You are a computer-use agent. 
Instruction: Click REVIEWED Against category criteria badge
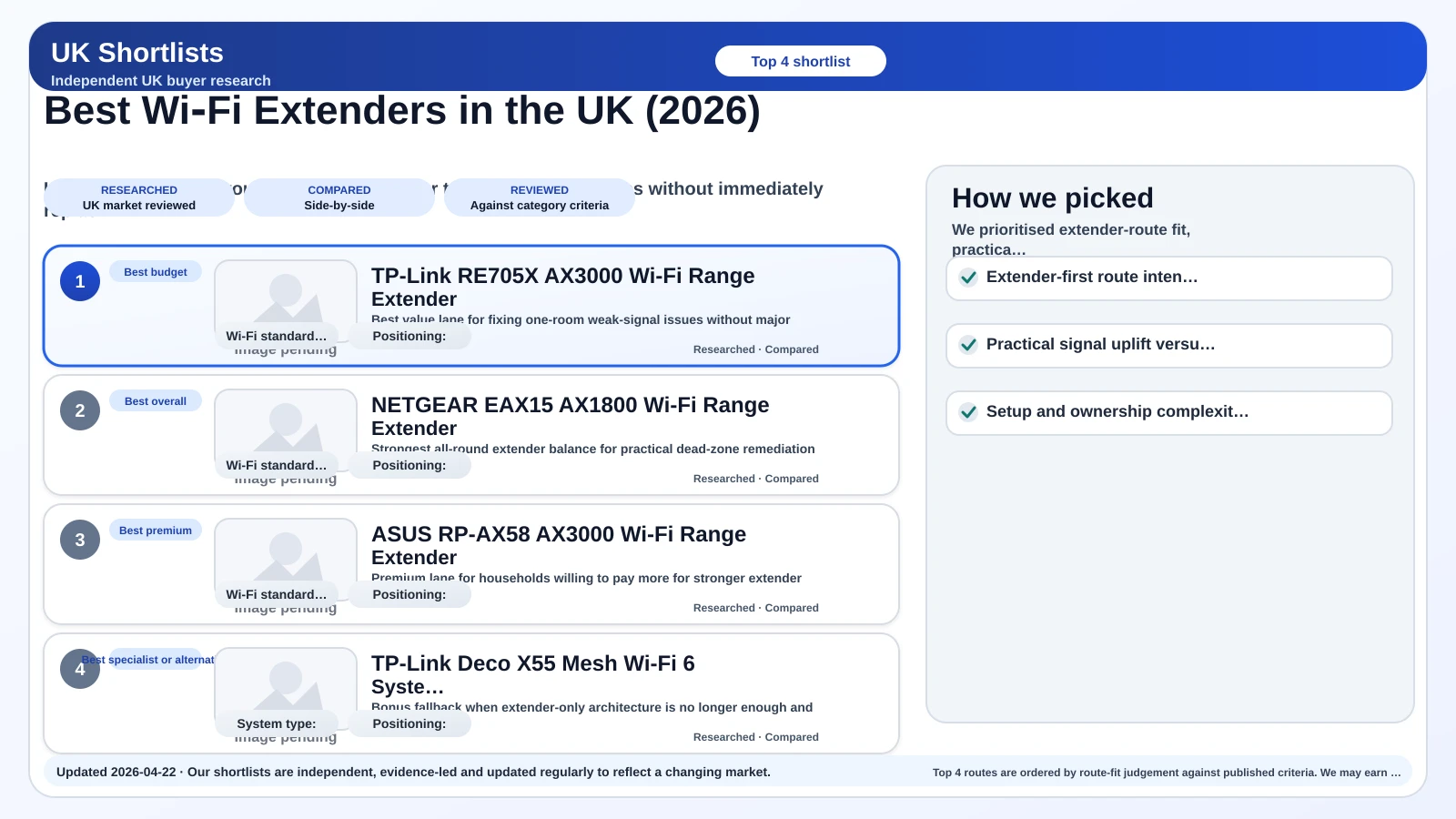coord(540,197)
